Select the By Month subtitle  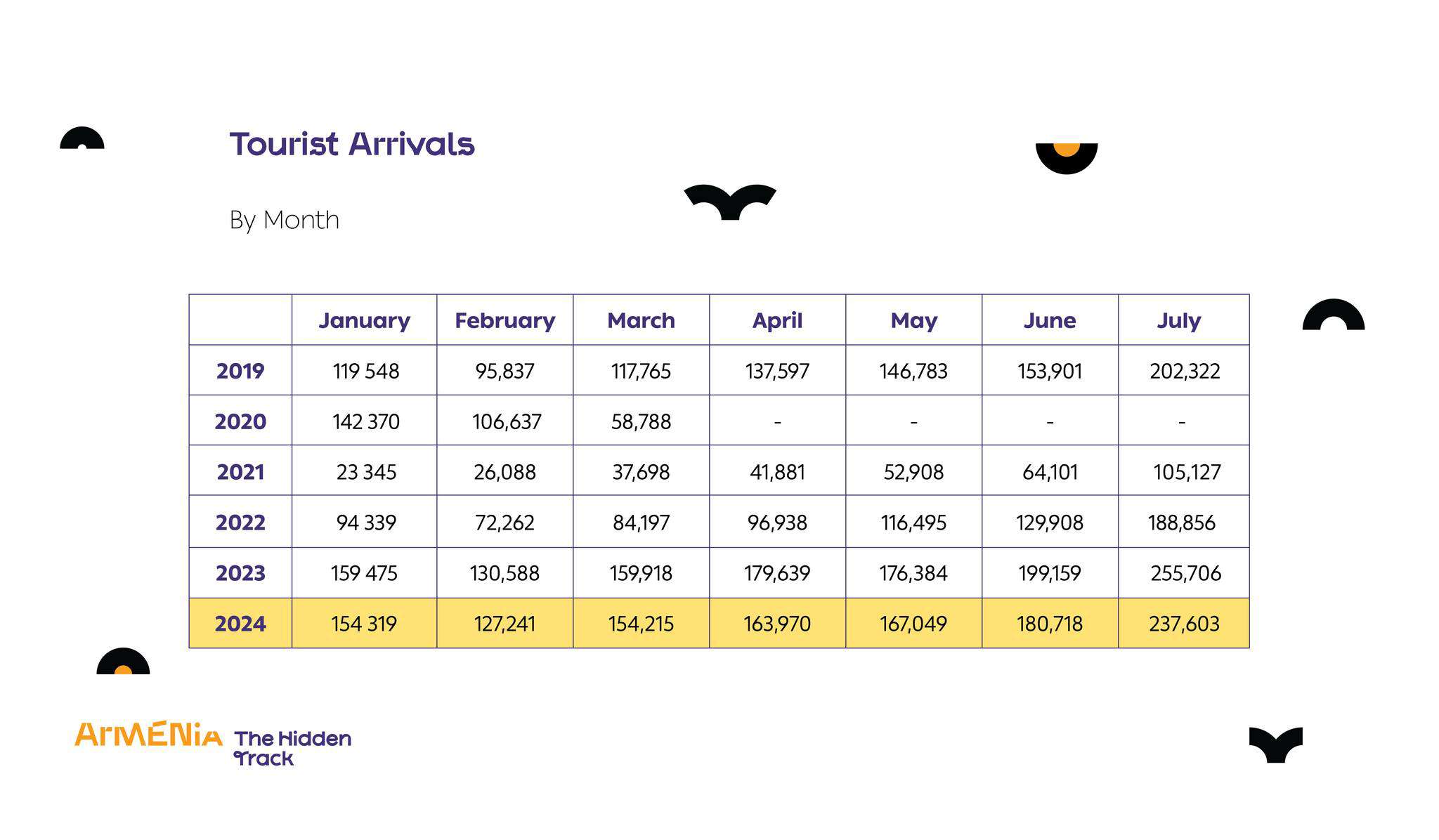[285, 220]
